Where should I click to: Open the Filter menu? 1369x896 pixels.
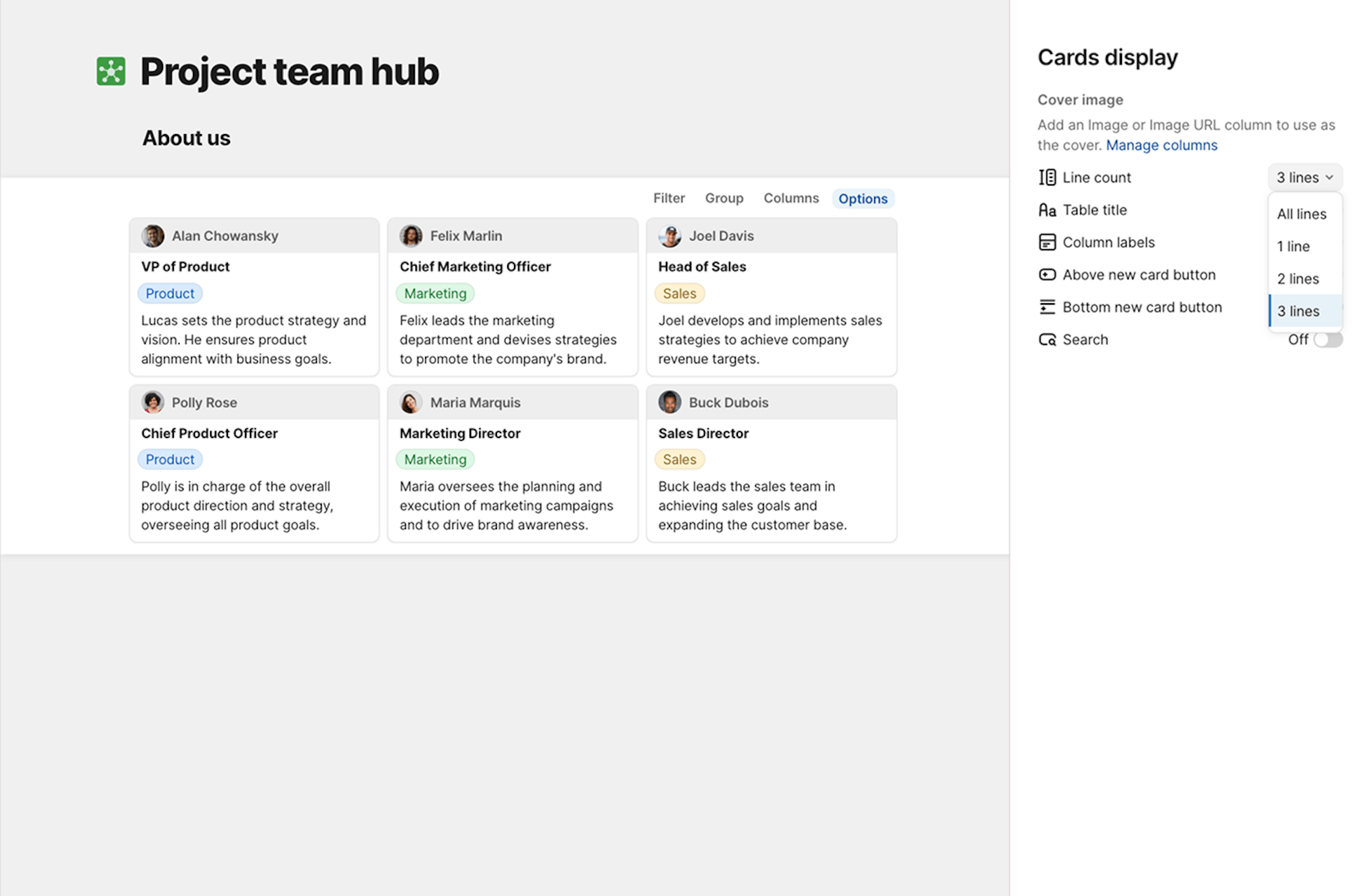(x=668, y=199)
